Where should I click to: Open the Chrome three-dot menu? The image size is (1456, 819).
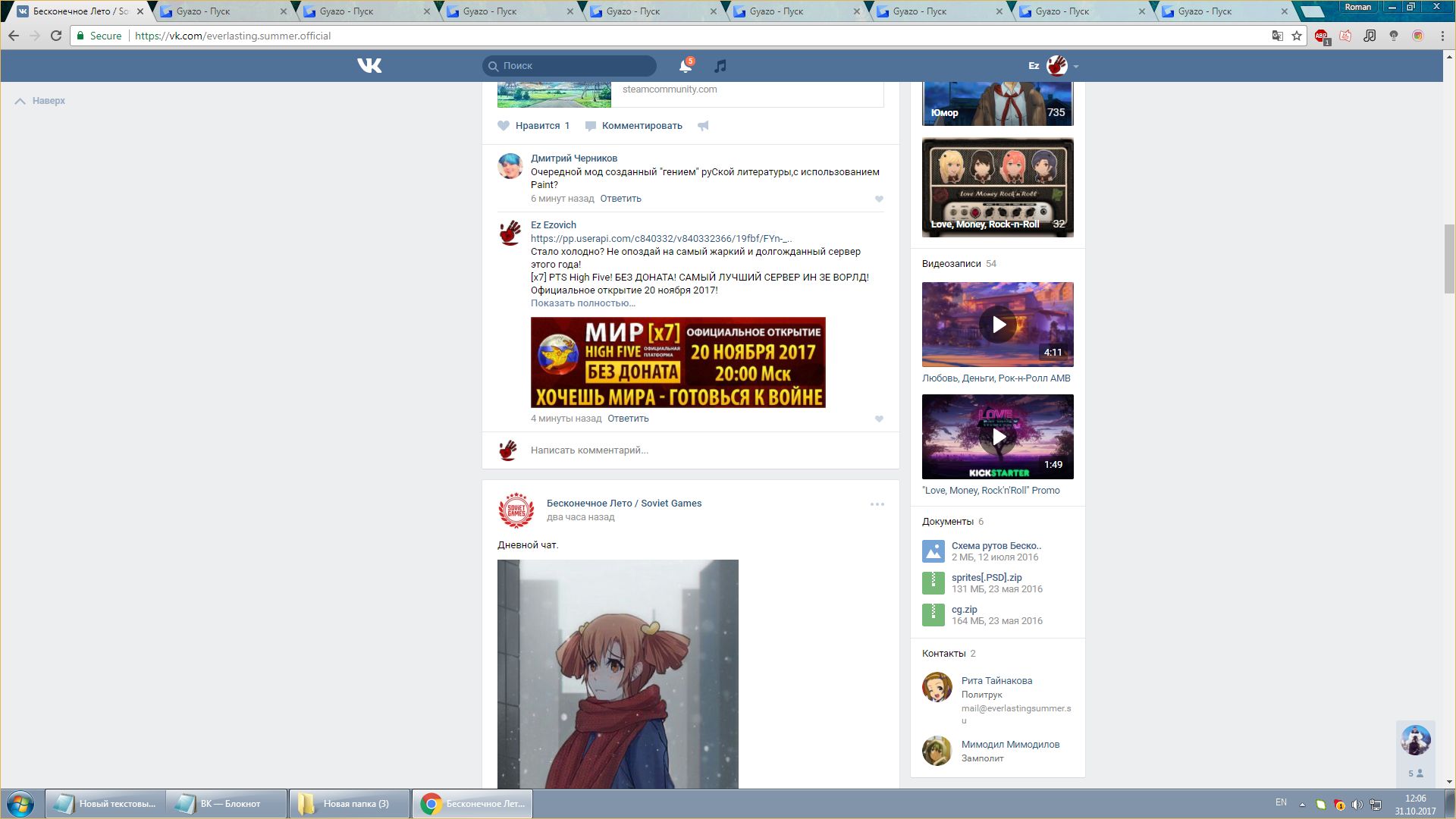click(x=1442, y=36)
